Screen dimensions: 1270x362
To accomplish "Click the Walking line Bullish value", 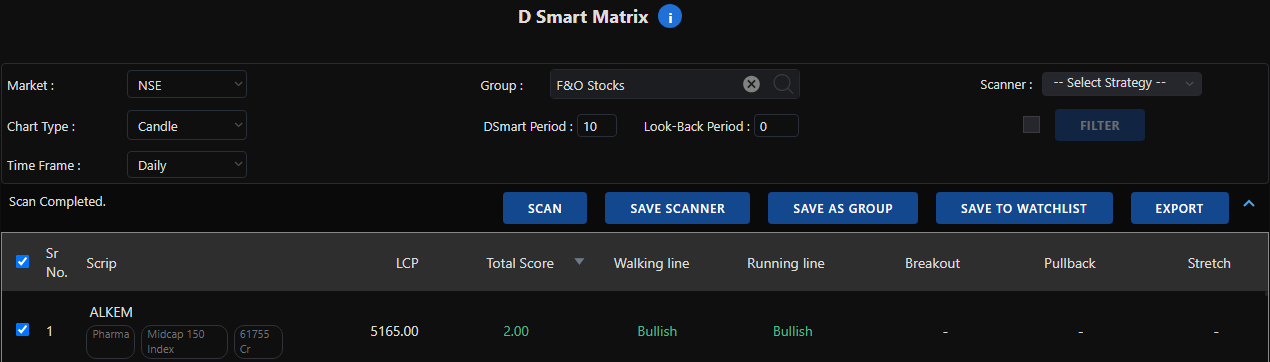I will tap(657, 331).
